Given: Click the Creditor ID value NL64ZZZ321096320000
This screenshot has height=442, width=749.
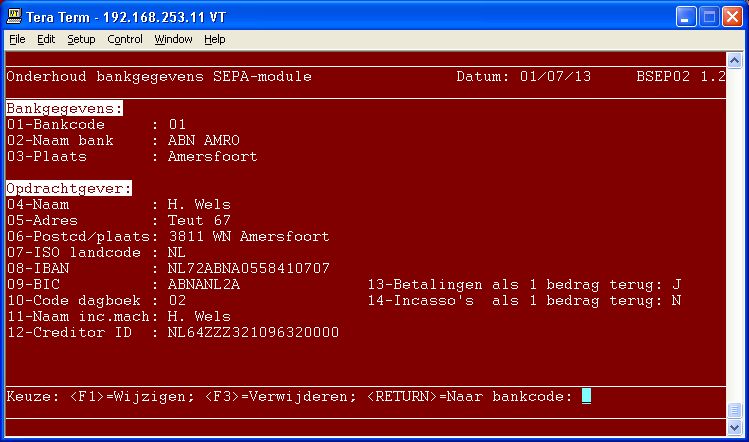Looking at the screenshot, I should click(253, 332).
